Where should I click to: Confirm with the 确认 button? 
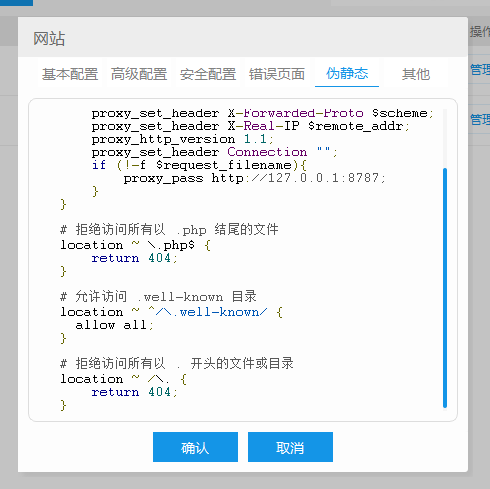(195, 447)
